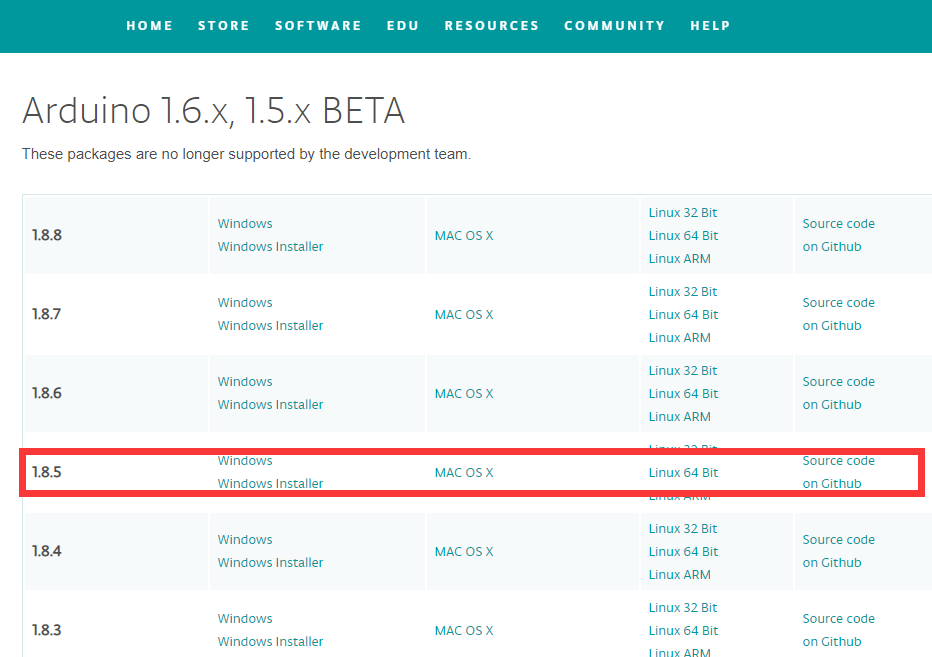Open Source code on Github for 1.8.4
The width and height of the screenshot is (932, 657).
[x=838, y=551]
